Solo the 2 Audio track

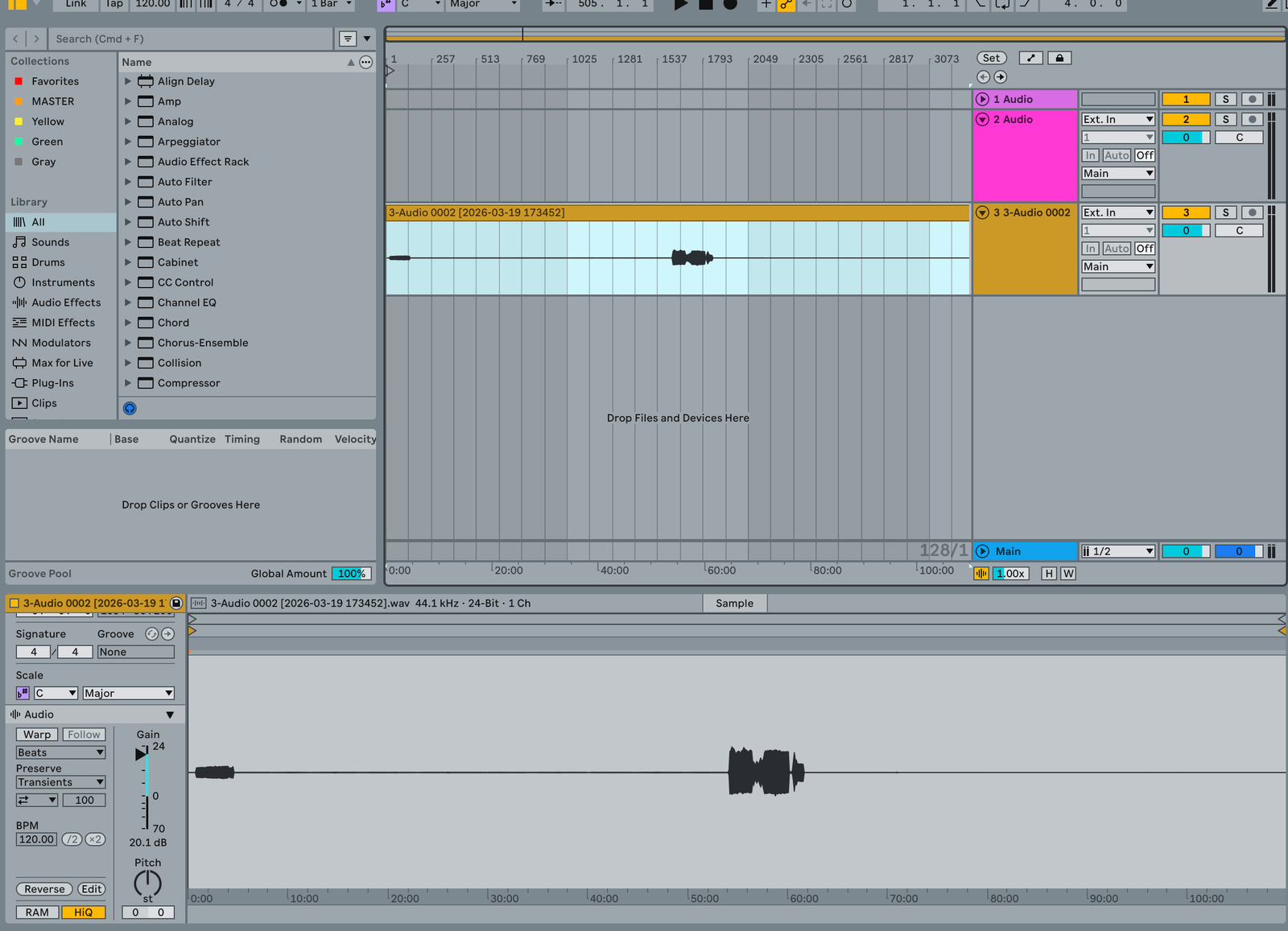coord(1225,119)
